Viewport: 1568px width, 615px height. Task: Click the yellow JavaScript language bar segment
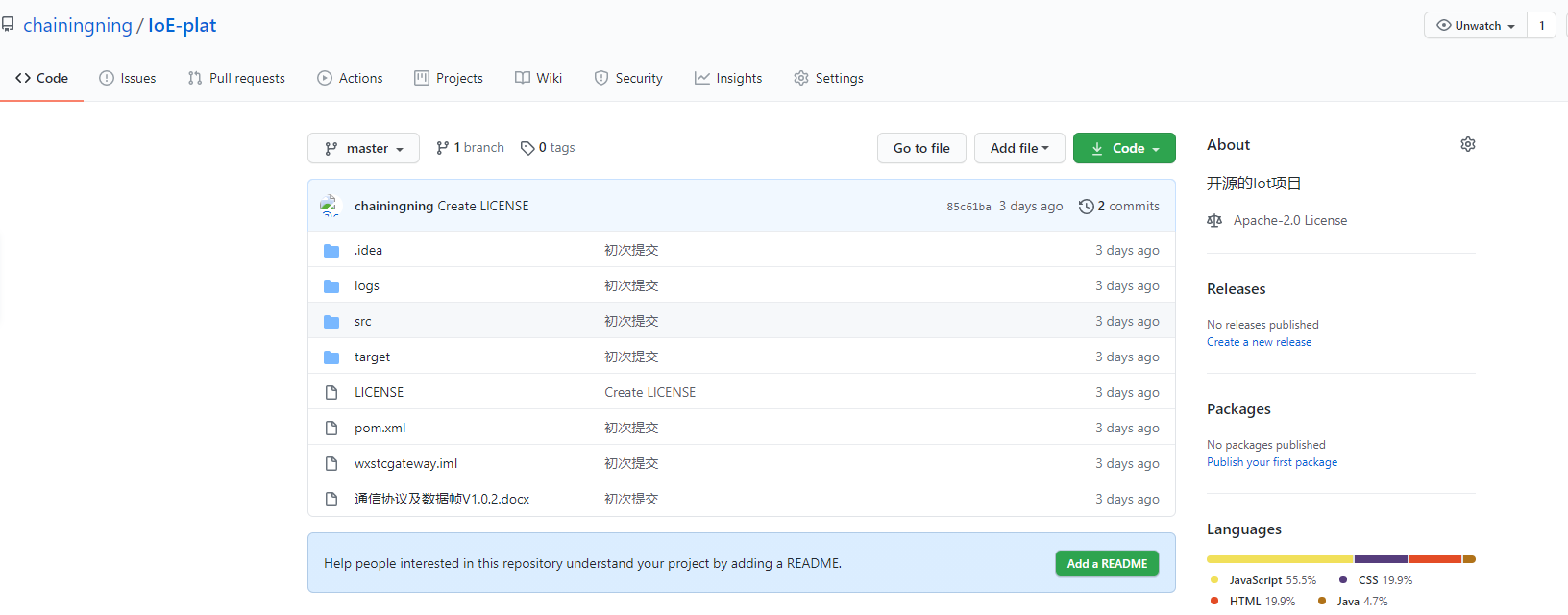click(x=1280, y=559)
